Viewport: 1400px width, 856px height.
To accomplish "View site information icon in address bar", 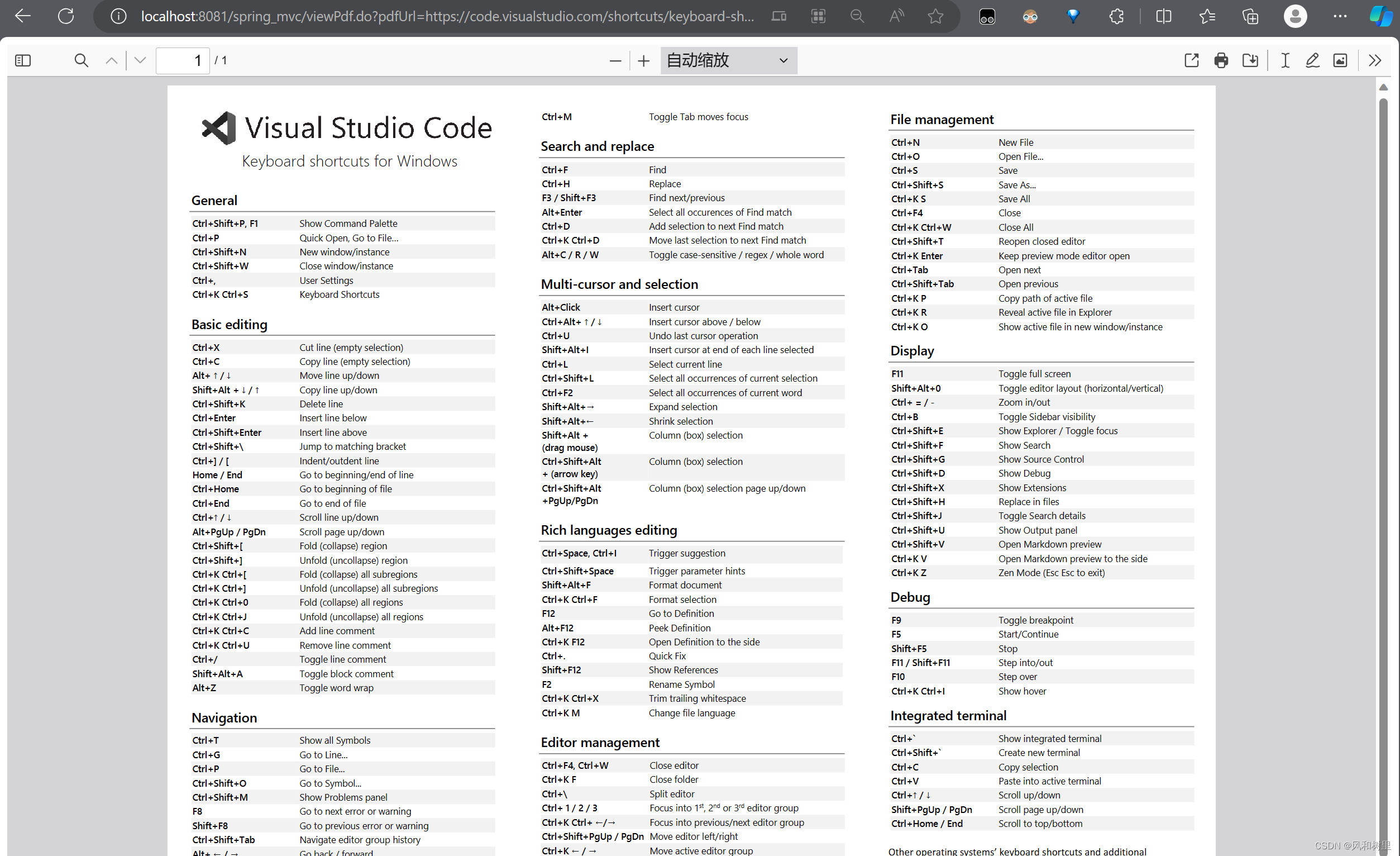I will [118, 17].
